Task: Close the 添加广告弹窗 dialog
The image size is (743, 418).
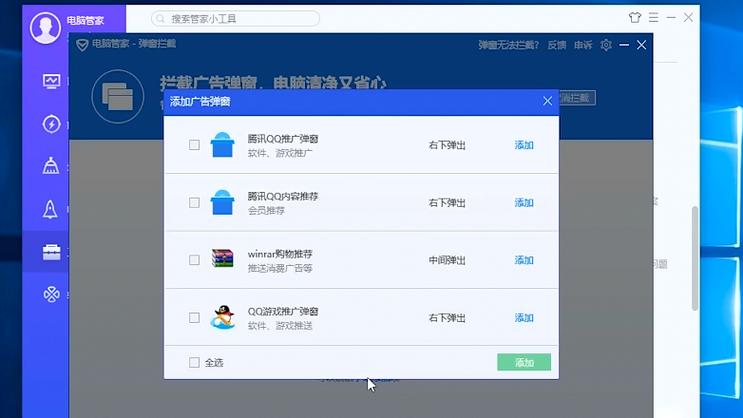Action: coord(547,101)
